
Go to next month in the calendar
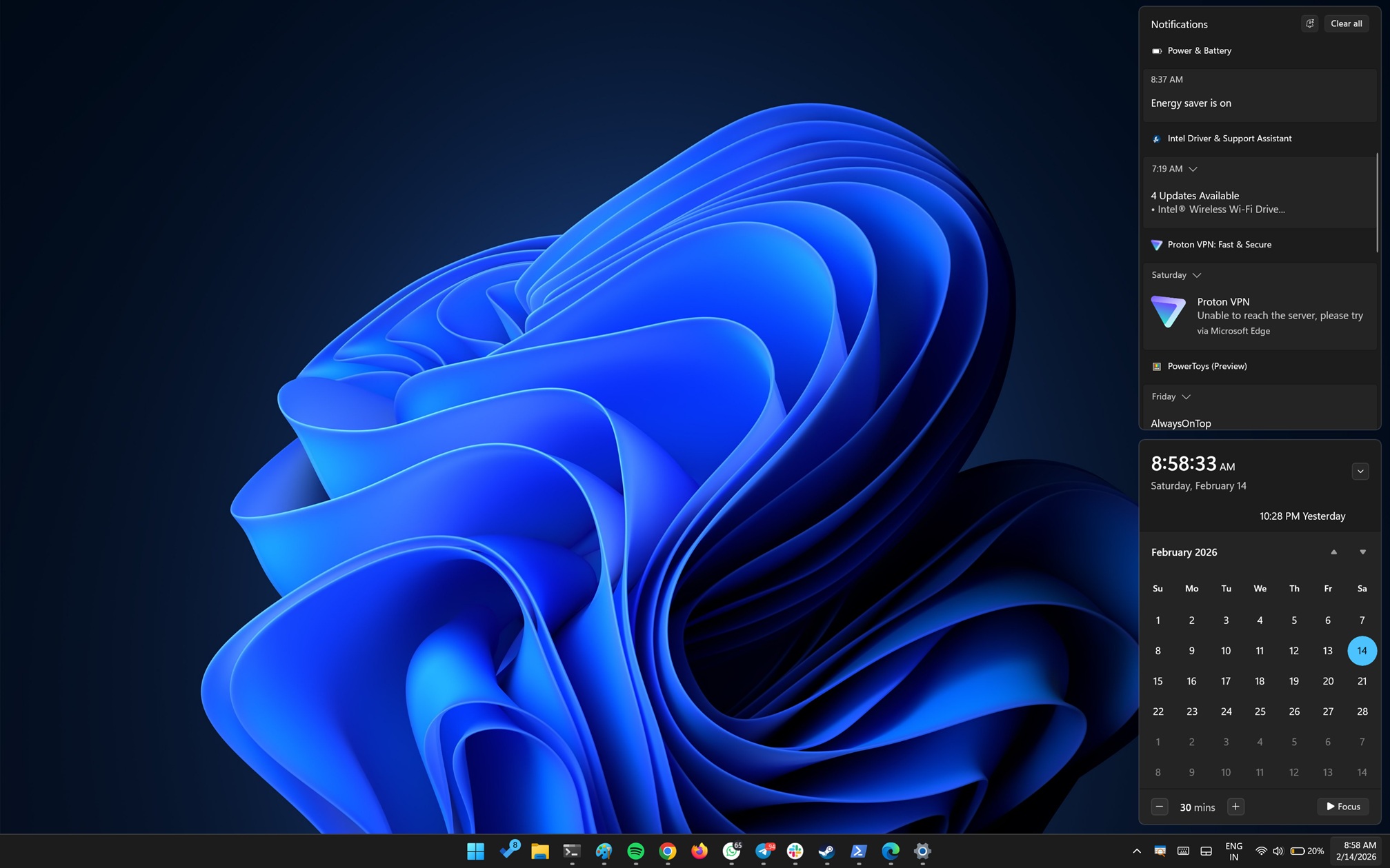pyautogui.click(x=1362, y=552)
